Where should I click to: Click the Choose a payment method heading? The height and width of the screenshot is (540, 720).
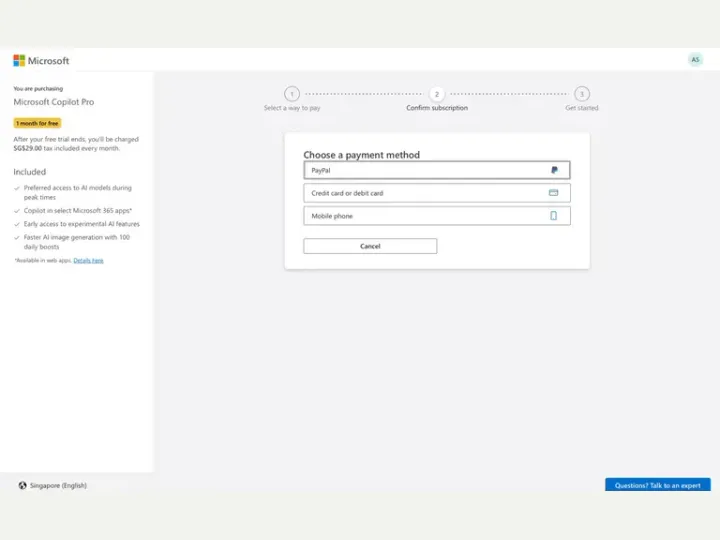tap(361, 155)
